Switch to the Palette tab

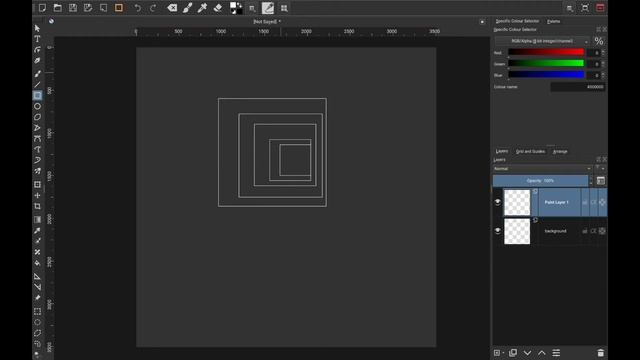click(553, 21)
